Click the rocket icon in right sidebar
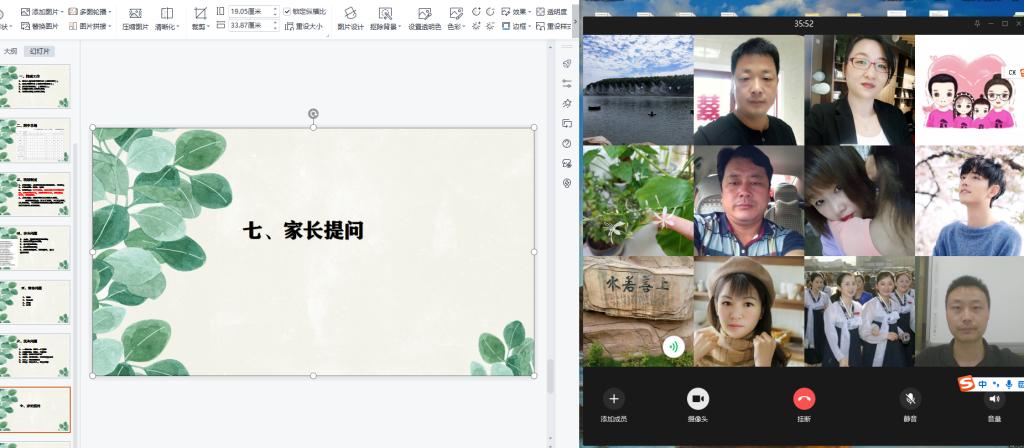This screenshot has height=448, width=1024. [567, 63]
